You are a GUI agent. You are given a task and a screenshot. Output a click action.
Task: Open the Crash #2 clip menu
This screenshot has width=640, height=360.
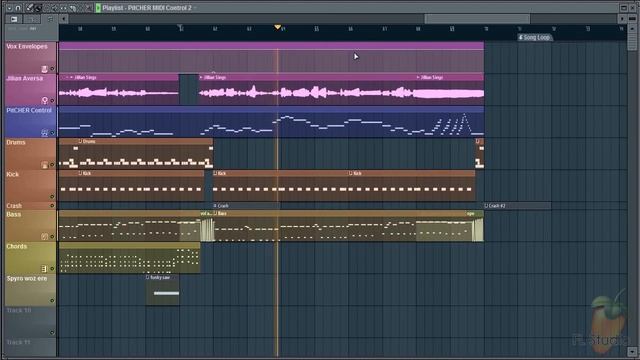(x=486, y=206)
